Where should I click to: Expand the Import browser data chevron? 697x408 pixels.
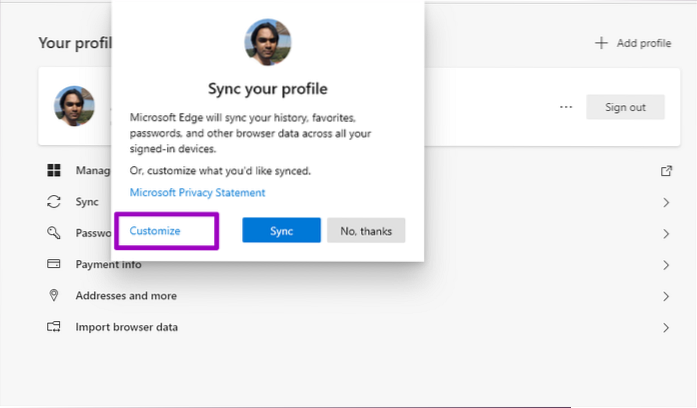(x=666, y=327)
